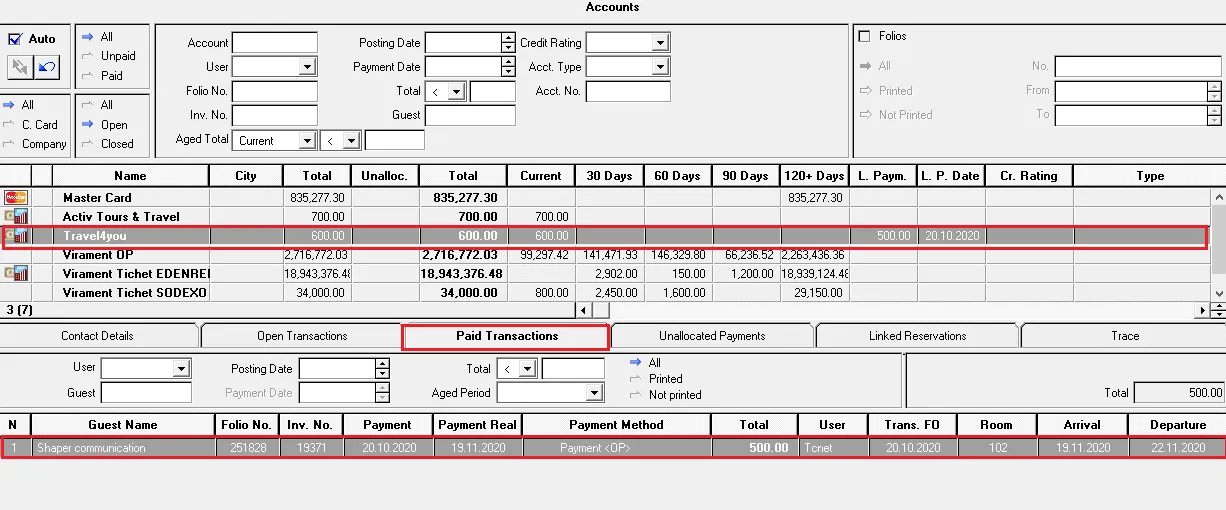Open the top Total operator dropdown

coord(457,92)
